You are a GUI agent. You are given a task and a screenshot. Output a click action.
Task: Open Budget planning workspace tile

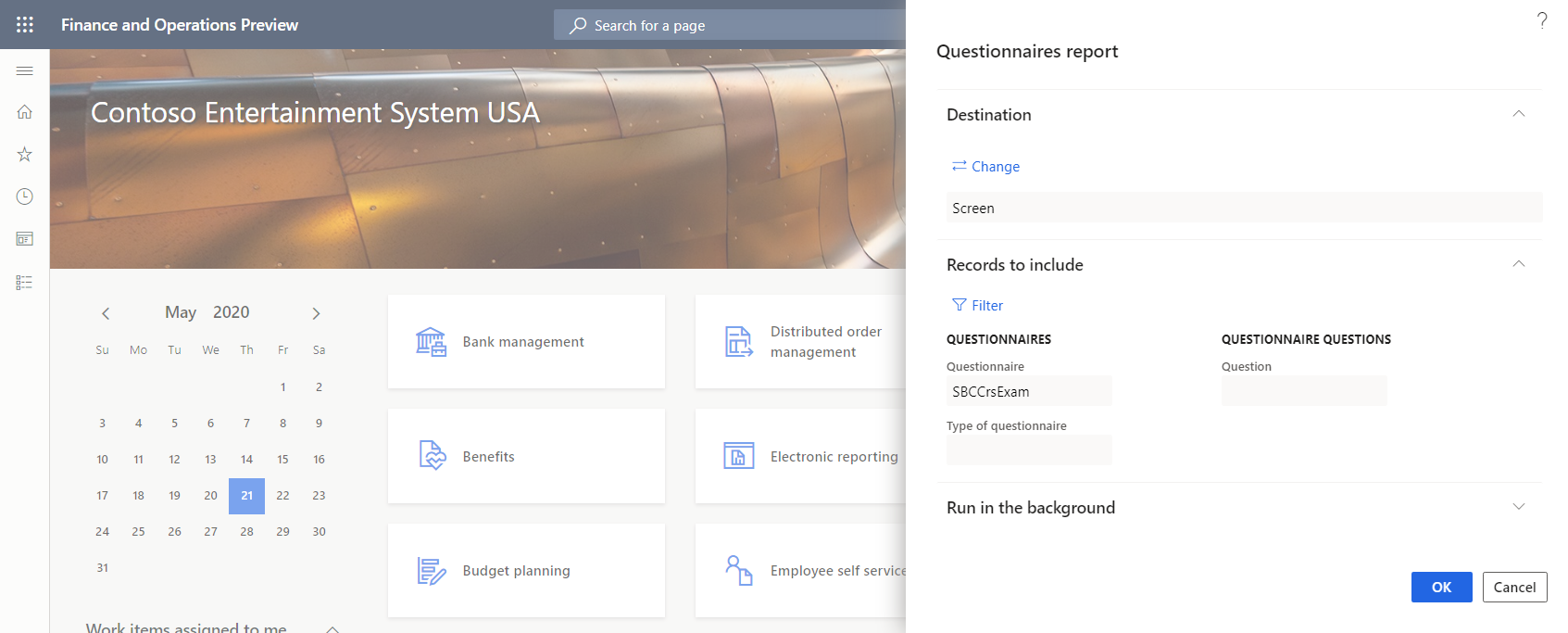pos(526,570)
